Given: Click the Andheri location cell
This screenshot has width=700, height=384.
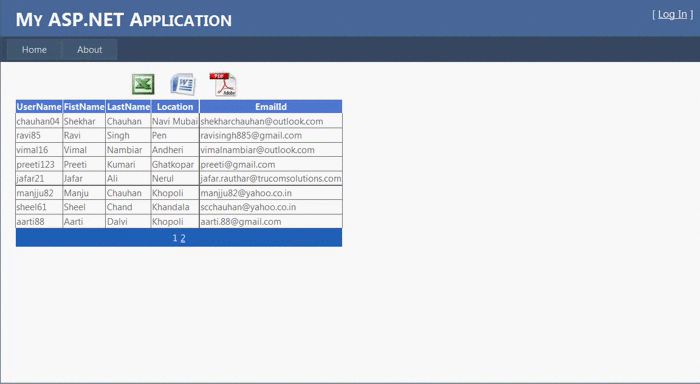Looking at the screenshot, I should (x=175, y=150).
